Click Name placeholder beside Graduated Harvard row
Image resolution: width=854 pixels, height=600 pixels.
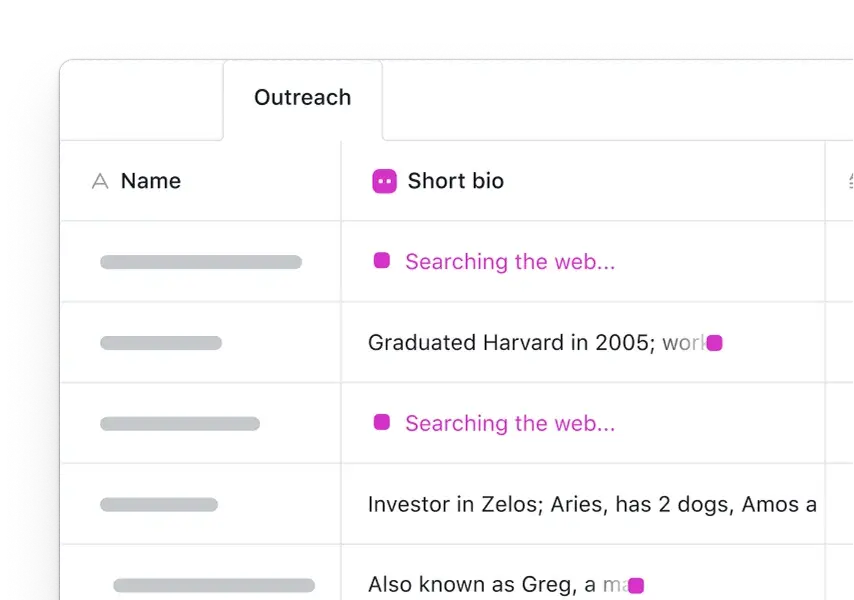(x=160, y=343)
